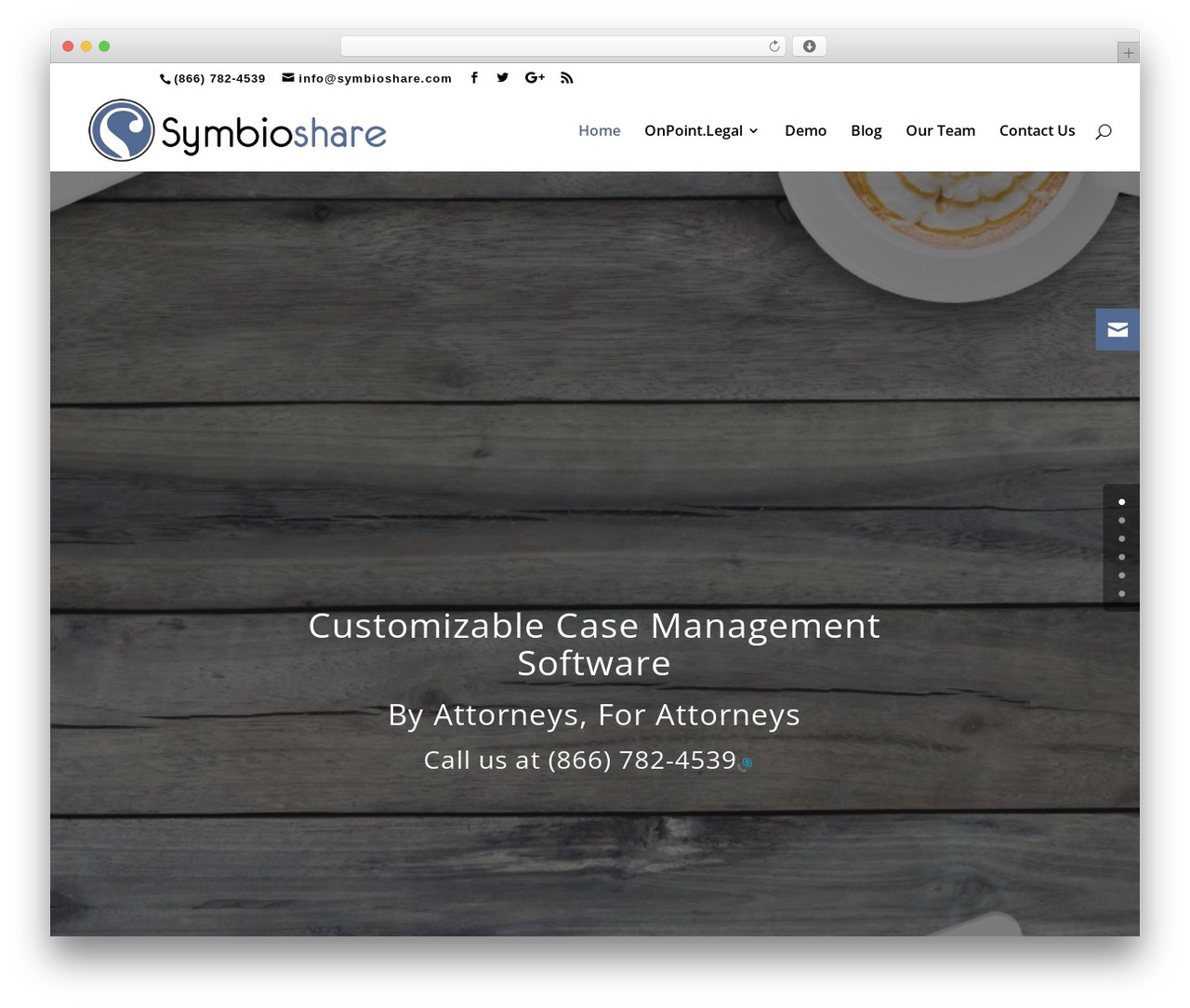1190x1008 pixels.
Task: Click the hero text 'Call us at (866) 782-4539'
Action: 580,761
